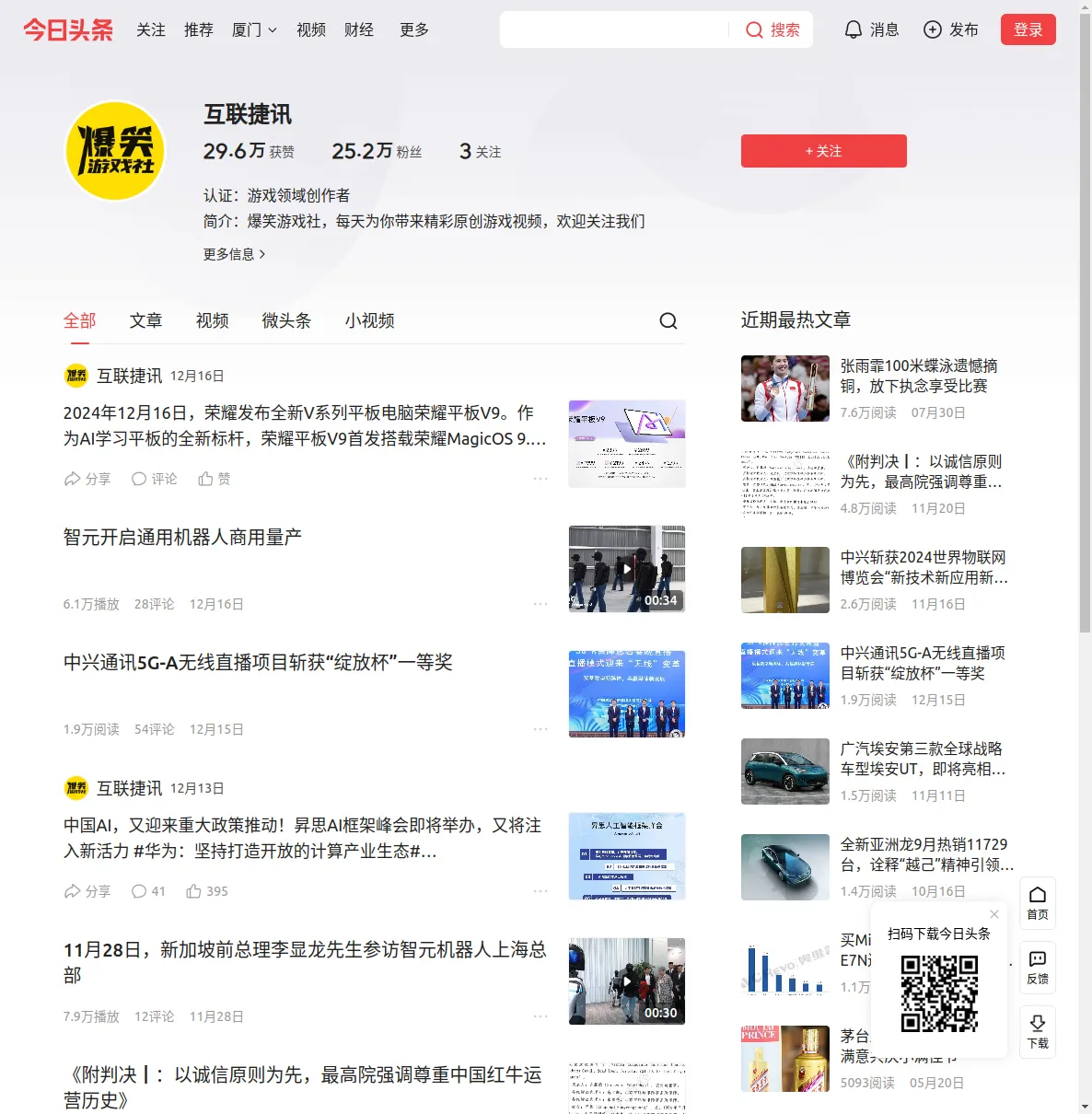The image size is (1092, 1114).
Task: Open notifications bell 消息
Action: pos(871,29)
